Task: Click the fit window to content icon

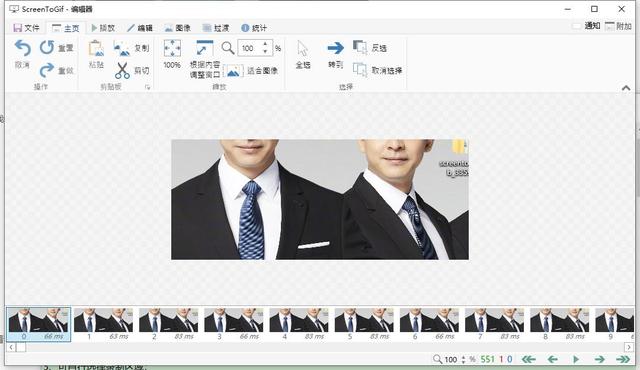Action: pyautogui.click(x=204, y=48)
